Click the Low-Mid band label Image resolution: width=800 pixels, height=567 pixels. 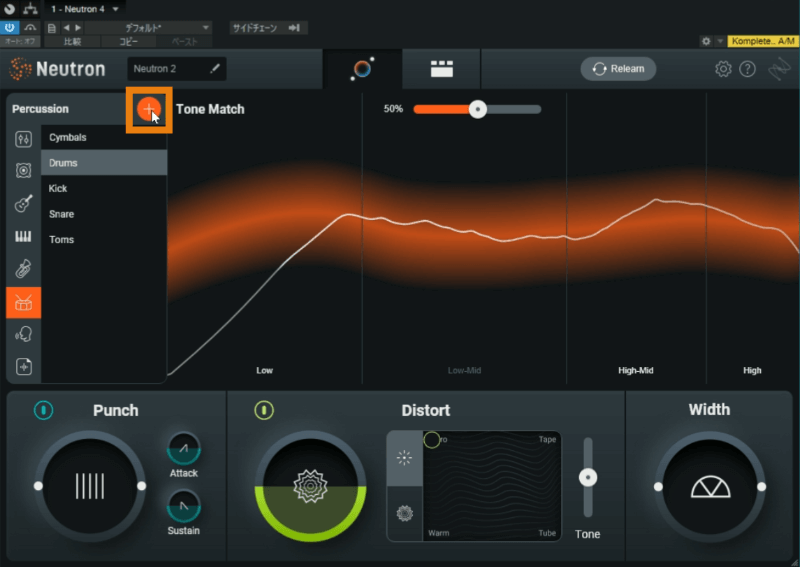click(x=464, y=371)
